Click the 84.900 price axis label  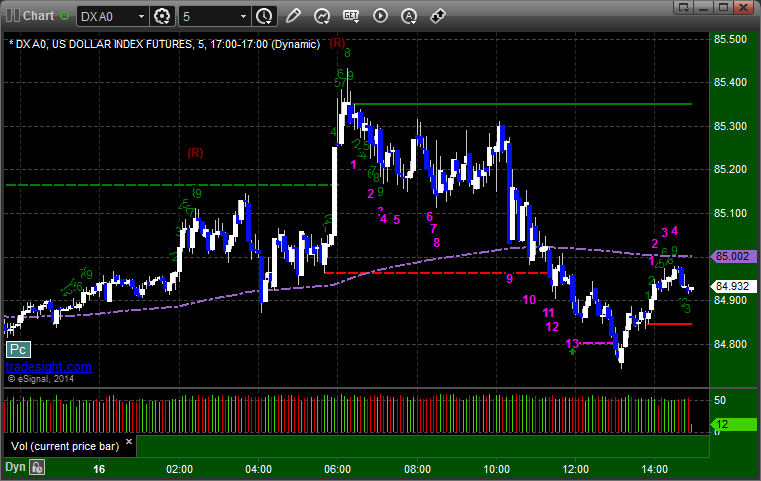(x=730, y=300)
